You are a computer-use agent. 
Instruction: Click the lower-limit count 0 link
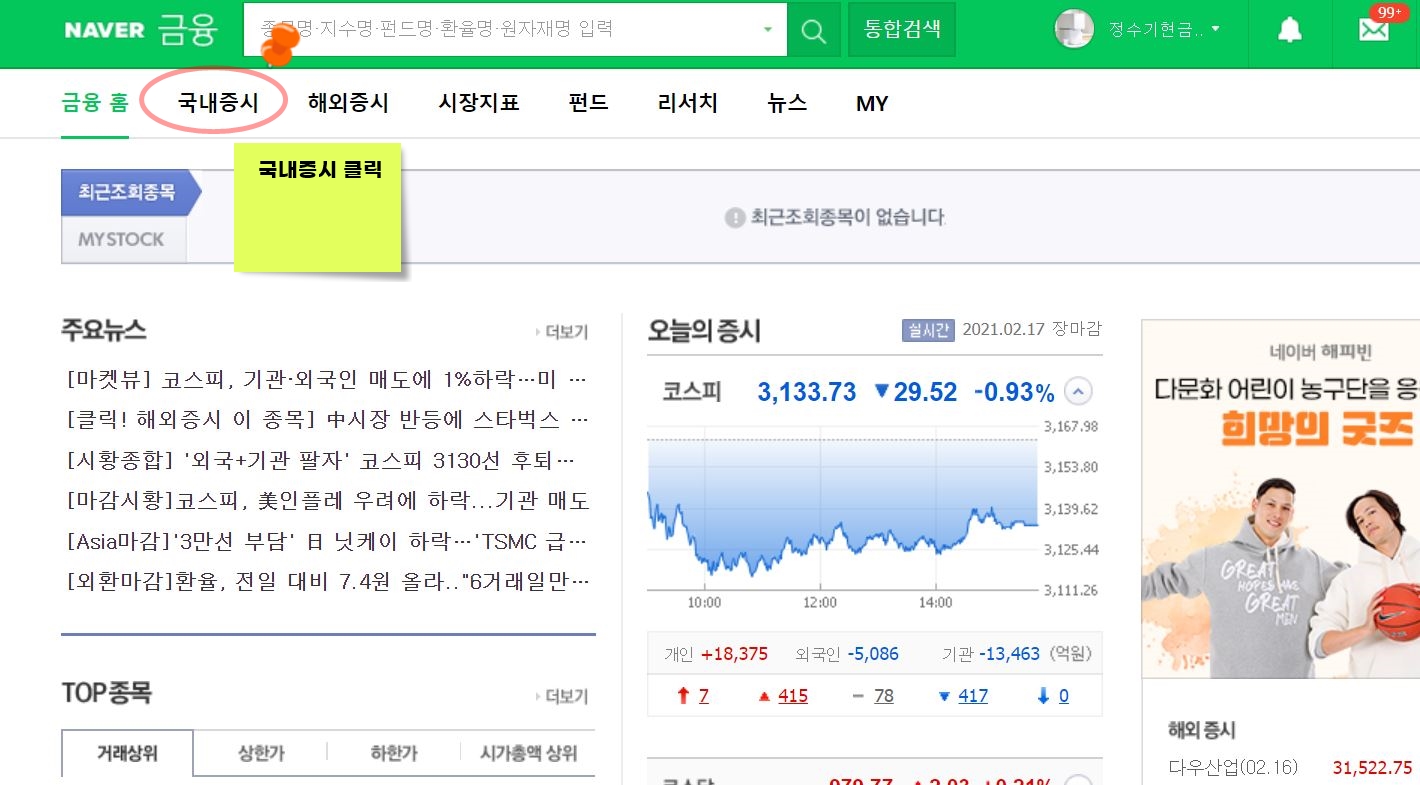pyautogui.click(x=1063, y=696)
